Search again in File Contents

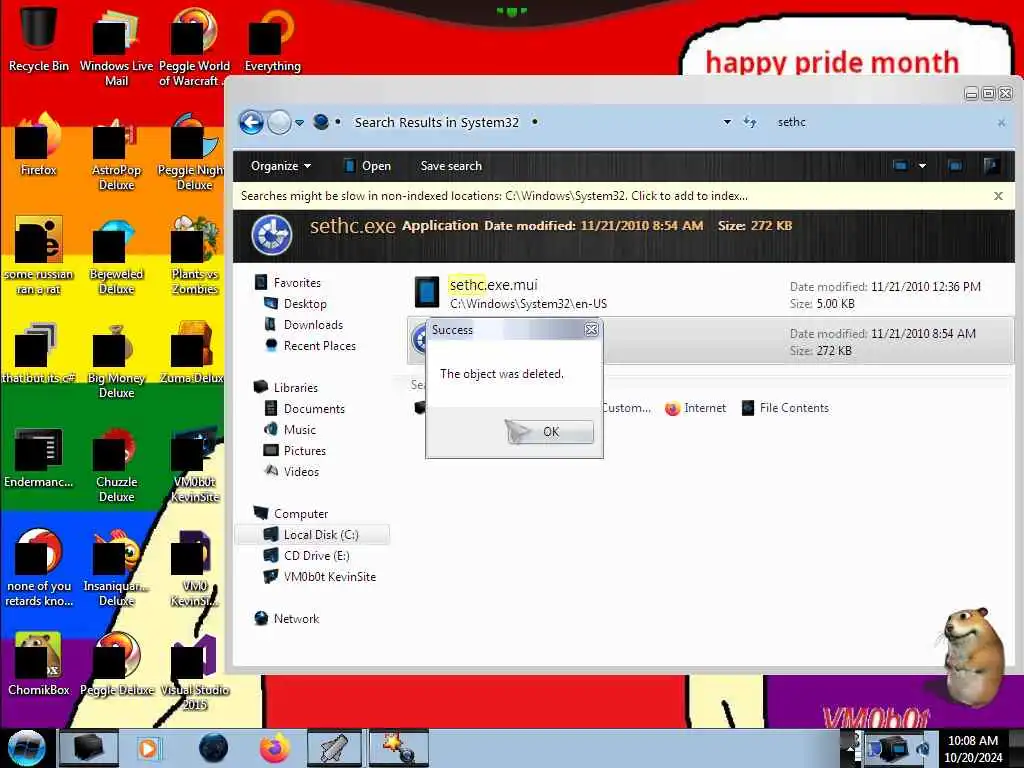(786, 408)
